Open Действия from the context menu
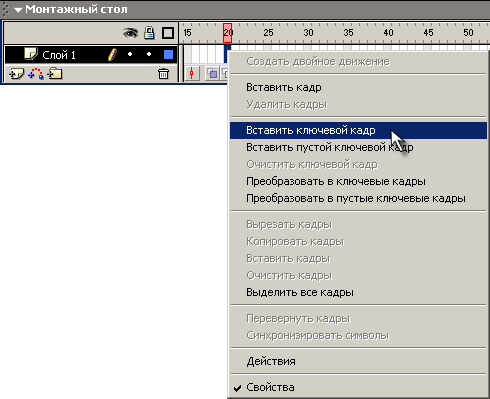490x399 pixels. click(x=358, y=361)
